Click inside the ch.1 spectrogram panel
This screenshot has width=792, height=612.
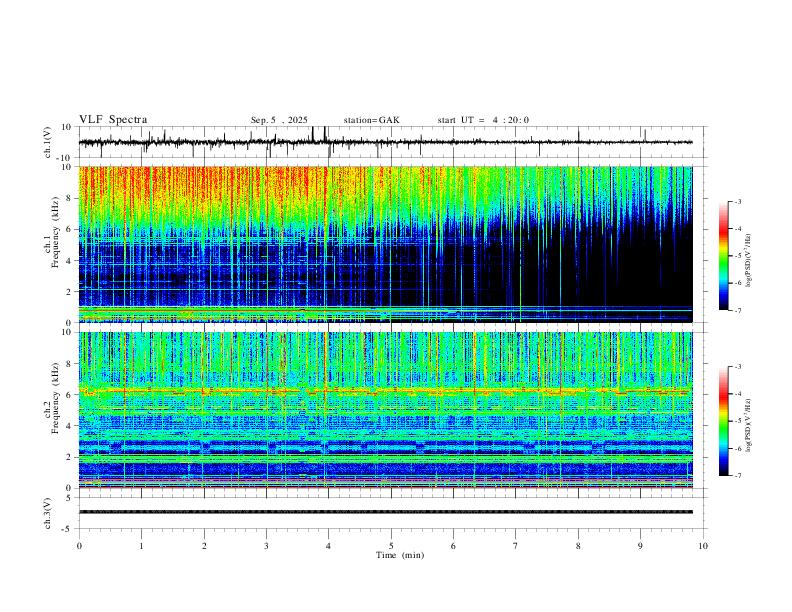[x=385, y=244]
